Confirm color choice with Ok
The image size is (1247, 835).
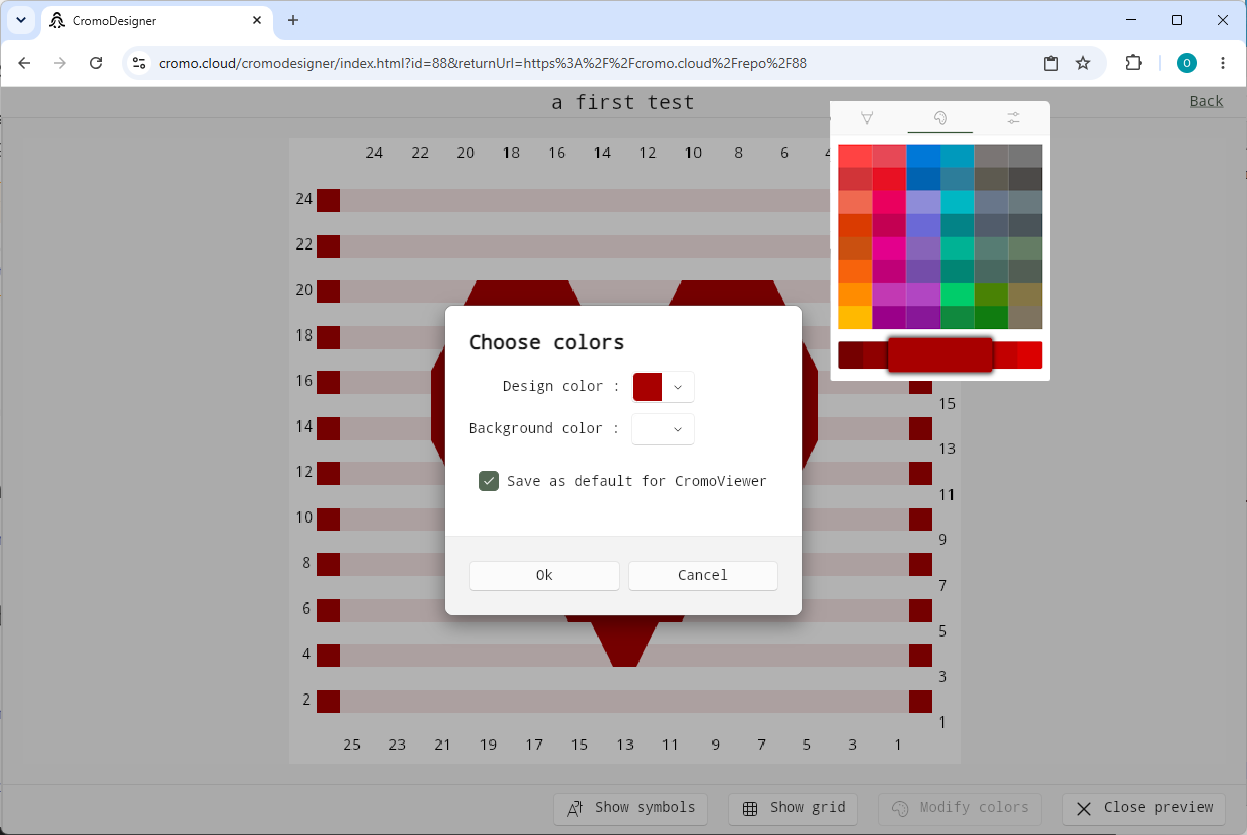544,575
